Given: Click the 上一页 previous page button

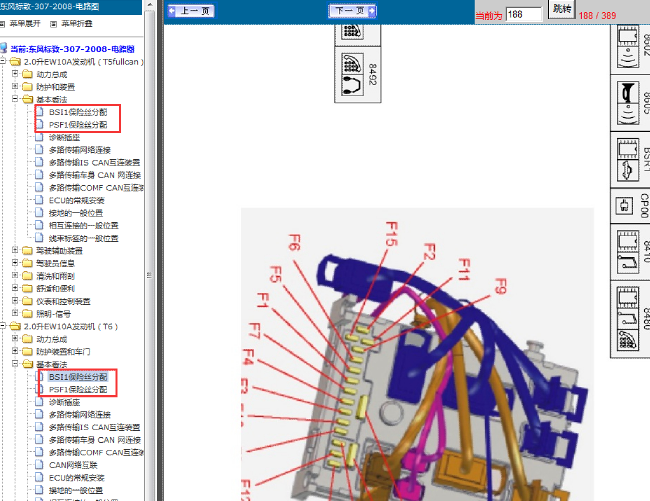Looking at the screenshot, I should point(191,11).
